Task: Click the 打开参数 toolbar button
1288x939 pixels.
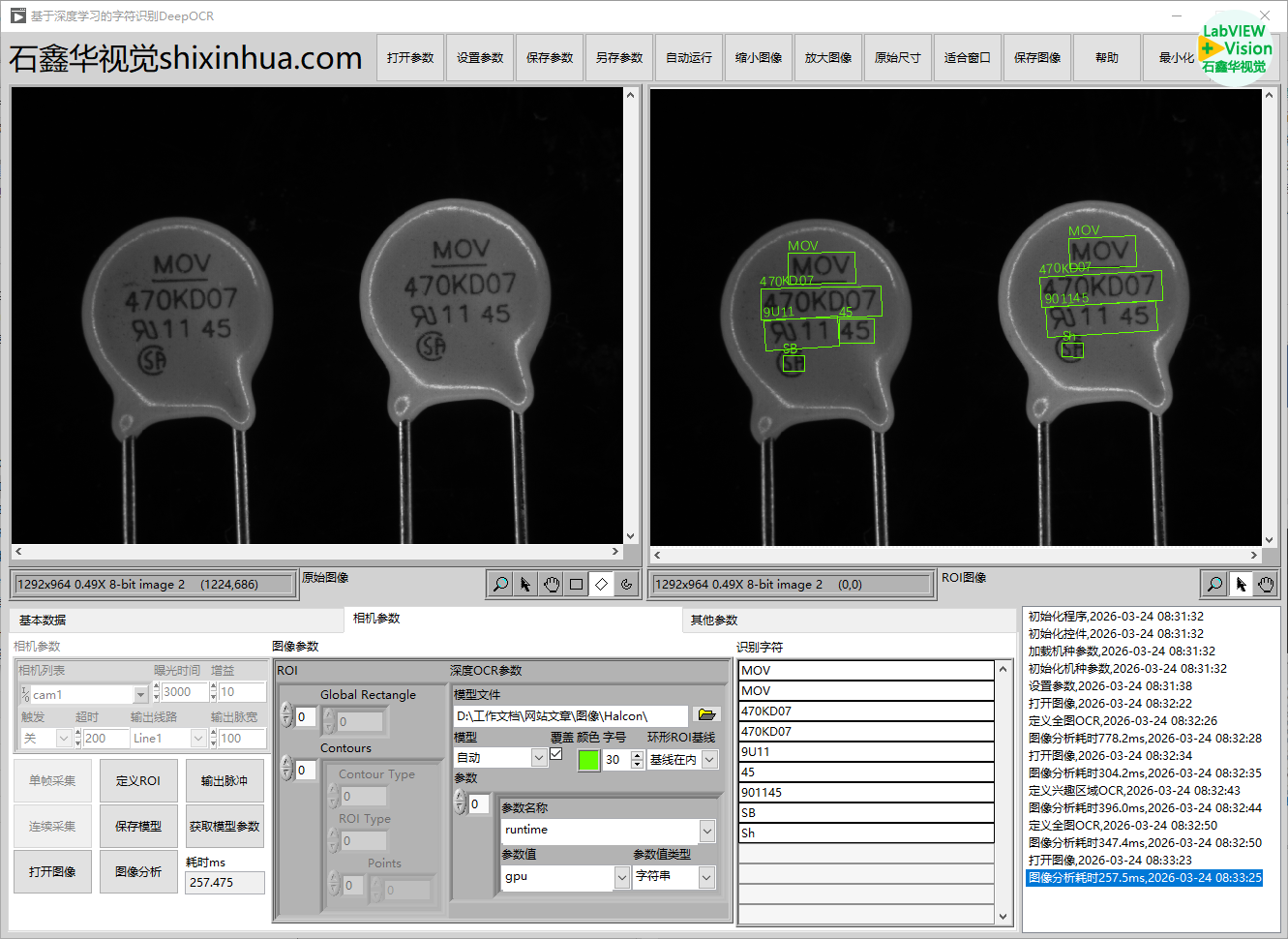Action: [x=410, y=58]
